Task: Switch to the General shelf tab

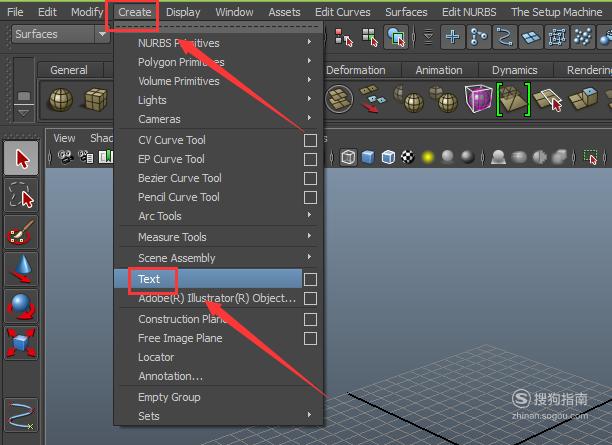Action: [69, 70]
